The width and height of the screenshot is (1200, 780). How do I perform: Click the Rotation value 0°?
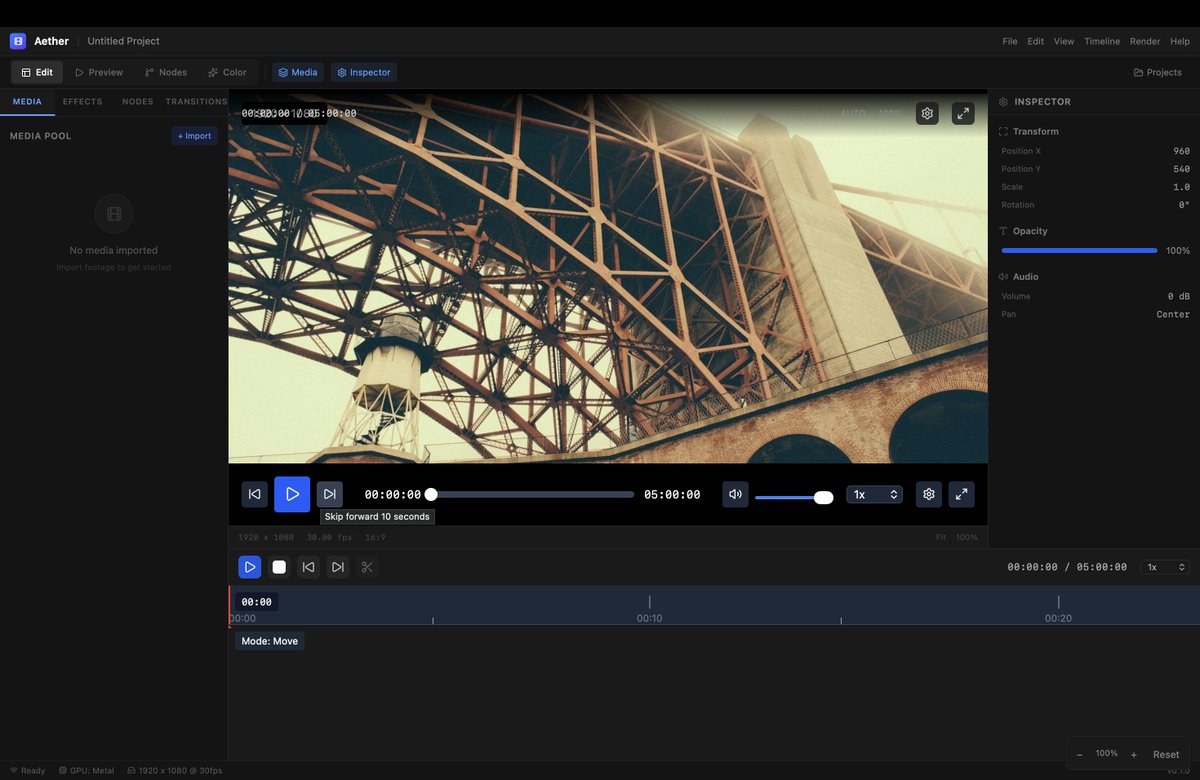point(1184,205)
